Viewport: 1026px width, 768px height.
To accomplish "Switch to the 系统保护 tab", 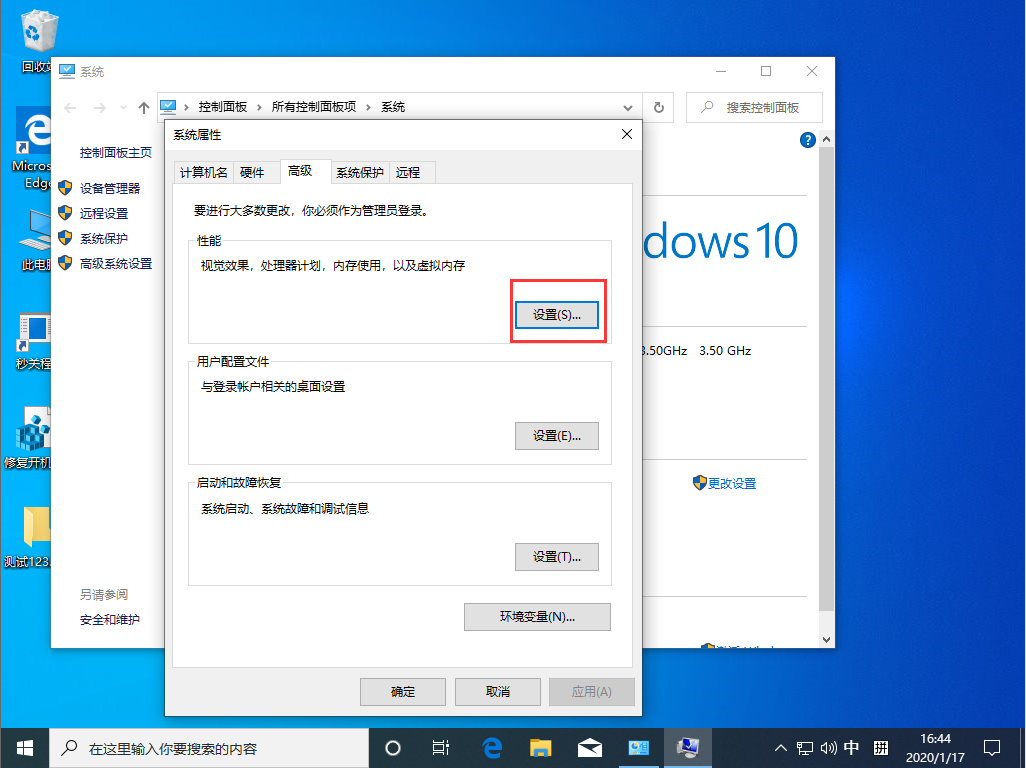I will 360,171.
